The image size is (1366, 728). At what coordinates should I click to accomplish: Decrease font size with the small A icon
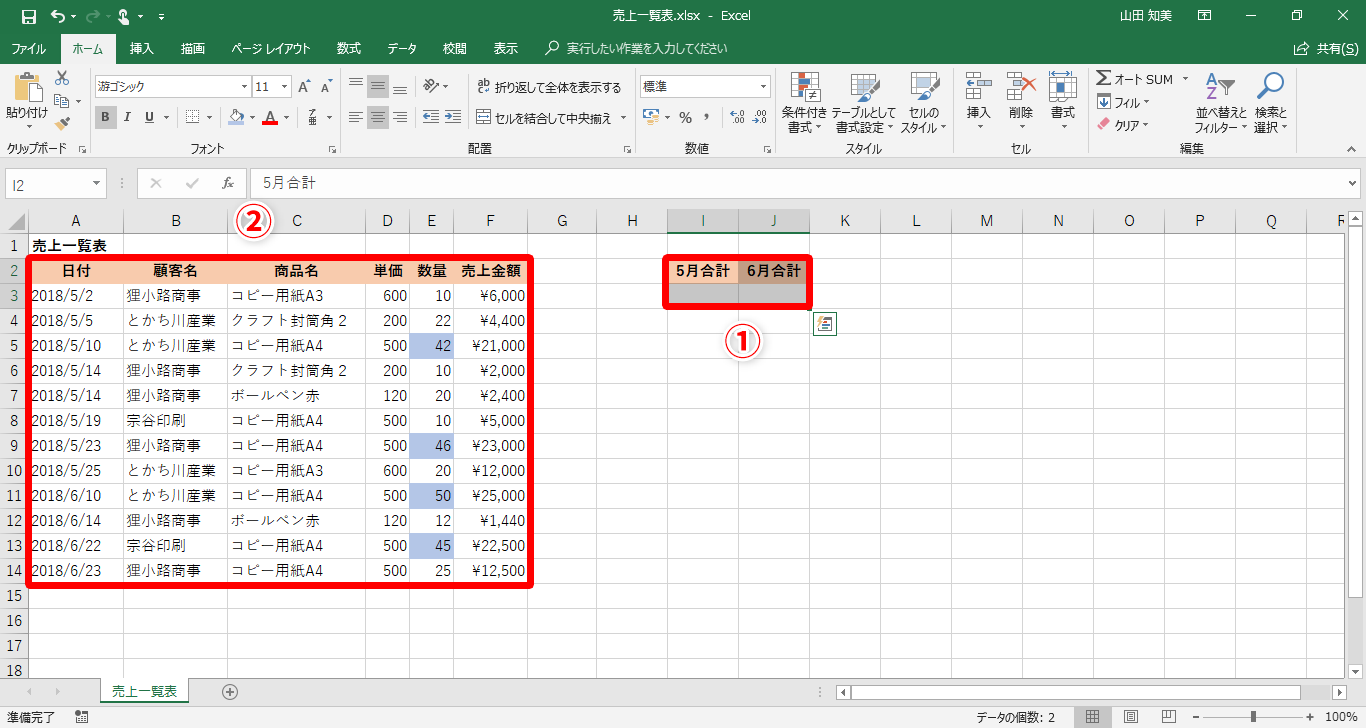point(325,87)
